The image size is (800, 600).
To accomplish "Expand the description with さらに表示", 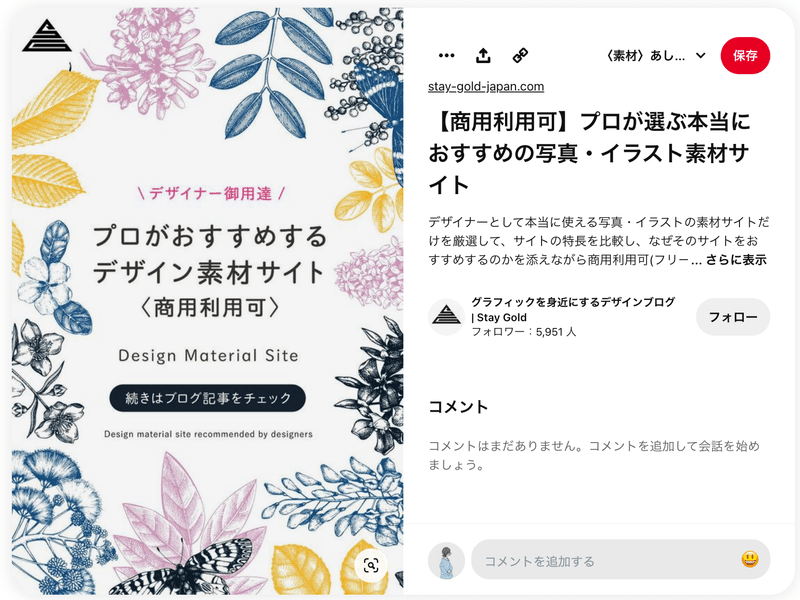I will click(736, 260).
